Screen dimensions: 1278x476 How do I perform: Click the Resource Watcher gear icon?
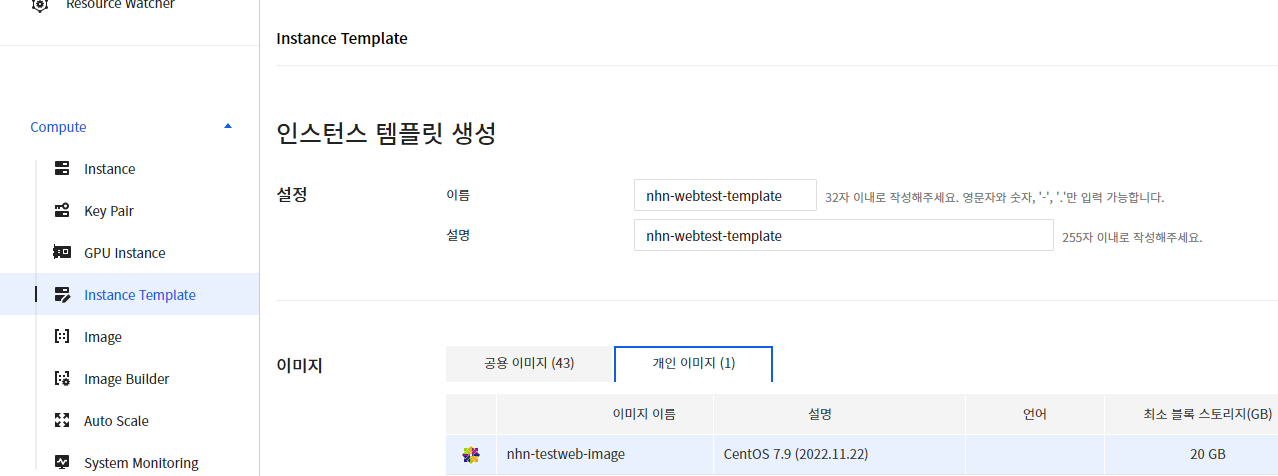point(40,5)
